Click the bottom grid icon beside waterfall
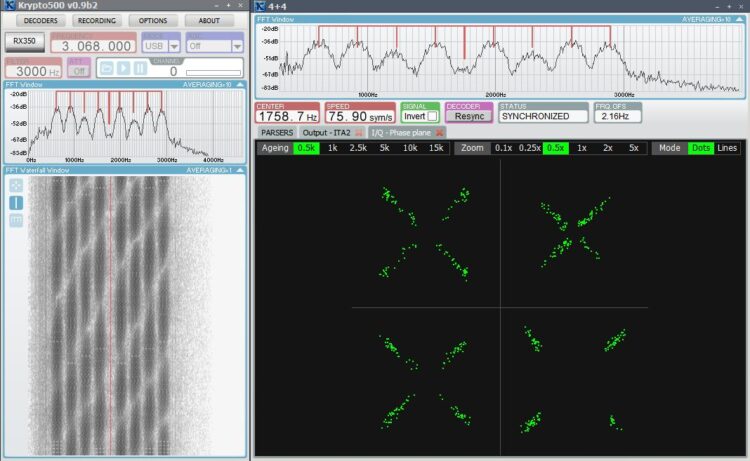 coord(16,220)
